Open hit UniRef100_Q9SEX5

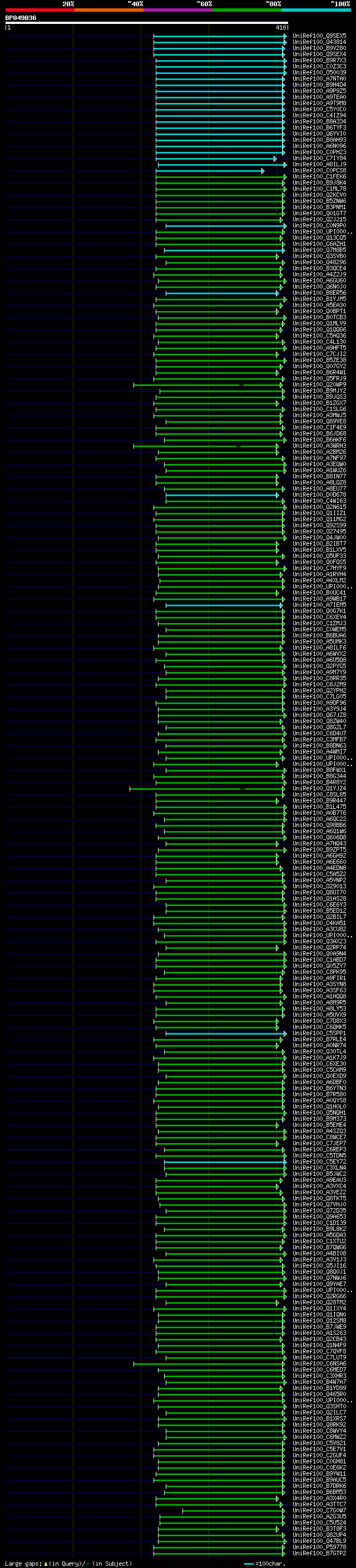(x=319, y=36)
